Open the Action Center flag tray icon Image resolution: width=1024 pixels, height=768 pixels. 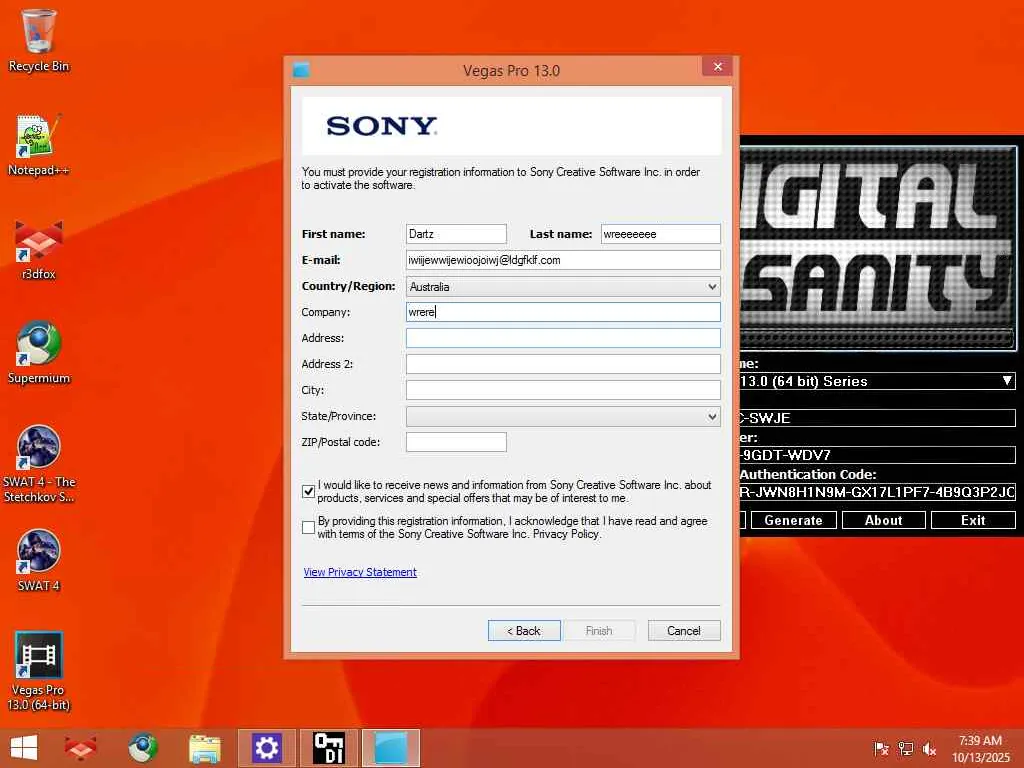tap(881, 748)
